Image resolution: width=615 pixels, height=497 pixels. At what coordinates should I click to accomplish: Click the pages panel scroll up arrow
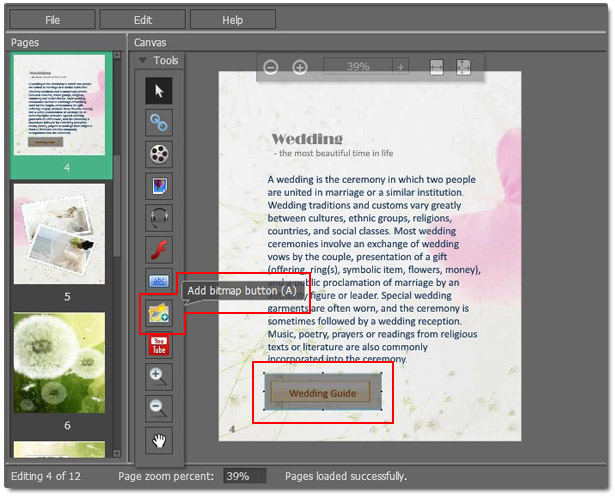pos(117,55)
